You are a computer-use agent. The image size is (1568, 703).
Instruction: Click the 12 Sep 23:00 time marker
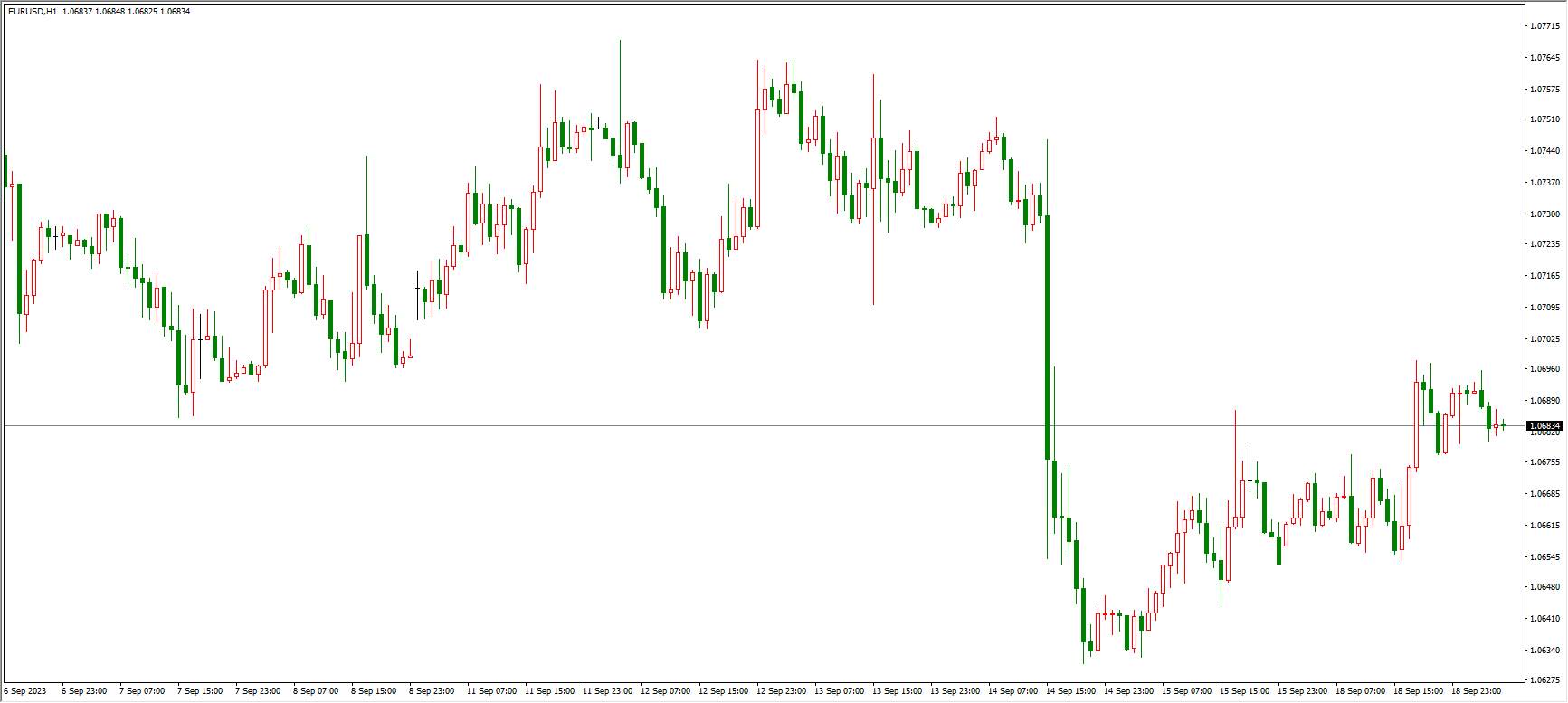pyautogui.click(x=781, y=691)
